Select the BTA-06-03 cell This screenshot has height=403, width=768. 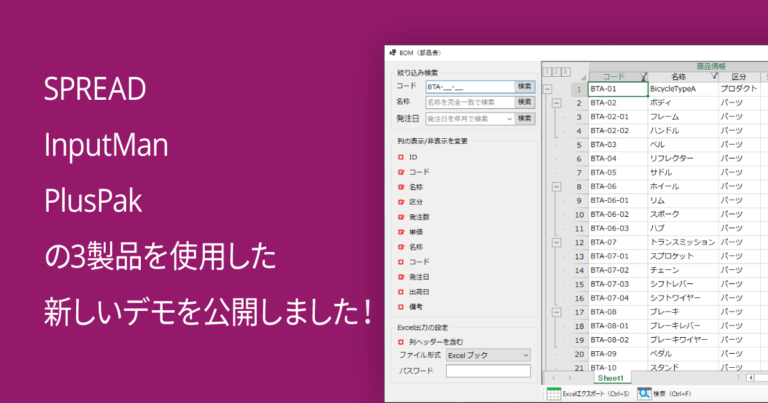pyautogui.click(x=618, y=229)
